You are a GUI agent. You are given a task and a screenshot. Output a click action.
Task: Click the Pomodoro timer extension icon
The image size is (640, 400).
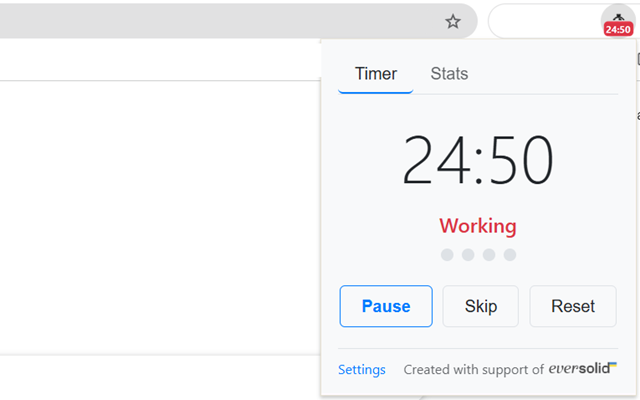(x=618, y=17)
